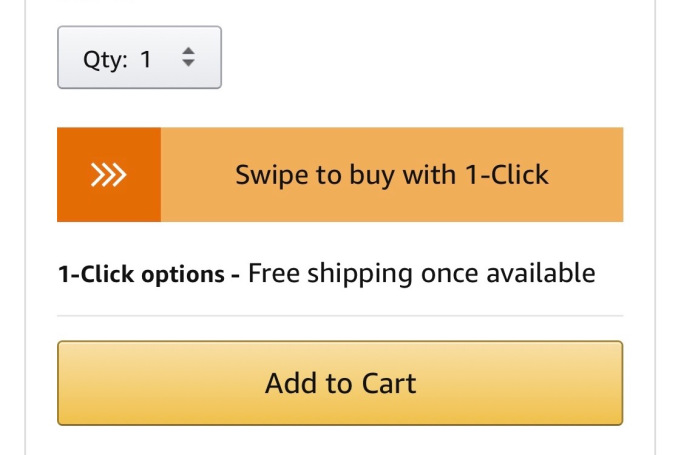Select the quantity value 1
680x455 pixels.
tap(146, 59)
